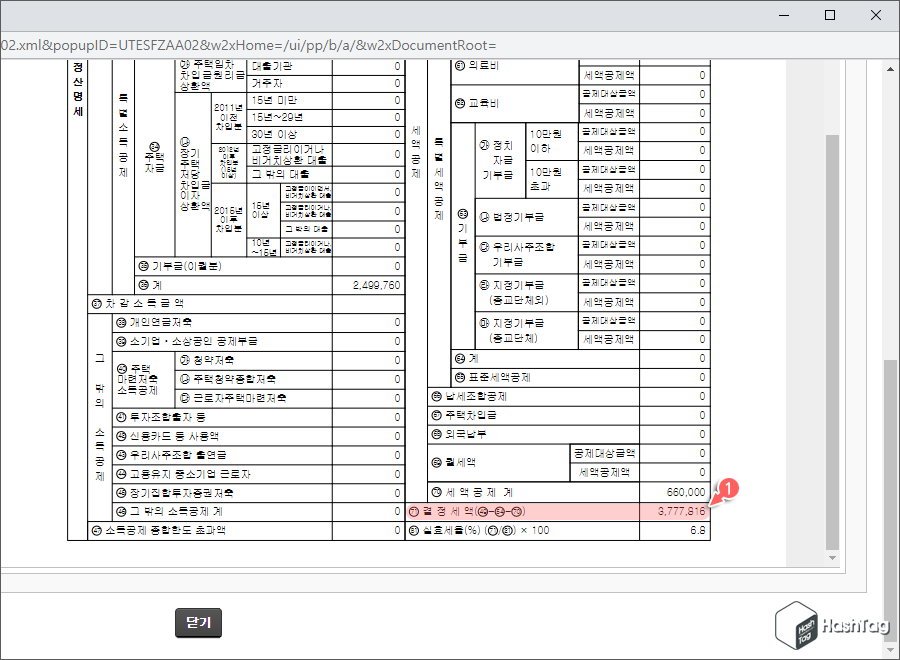Select the 주택차입금 label
Screen dimensions: 900x660
tap(464, 416)
